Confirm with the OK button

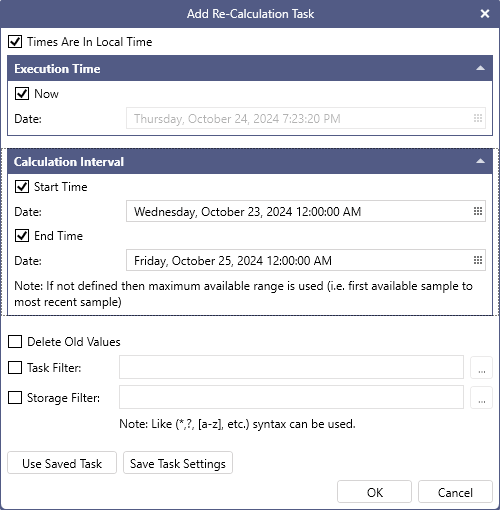374,492
